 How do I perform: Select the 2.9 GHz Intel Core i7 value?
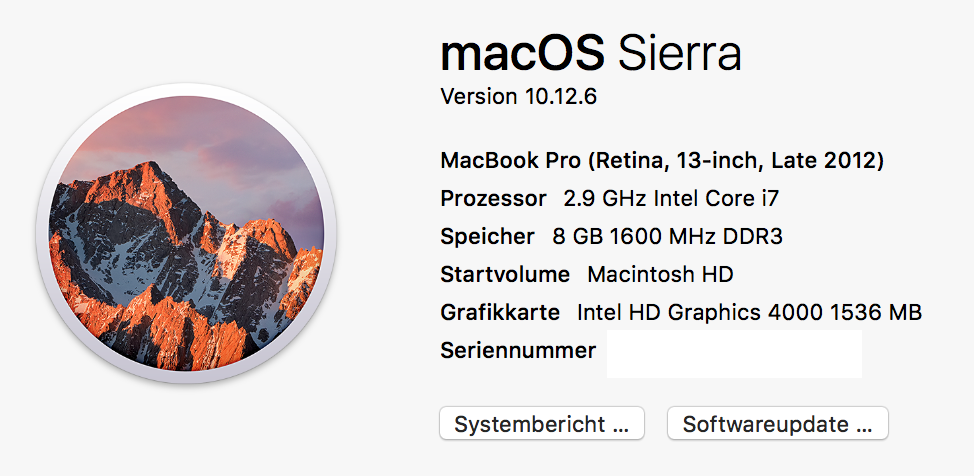click(671, 198)
